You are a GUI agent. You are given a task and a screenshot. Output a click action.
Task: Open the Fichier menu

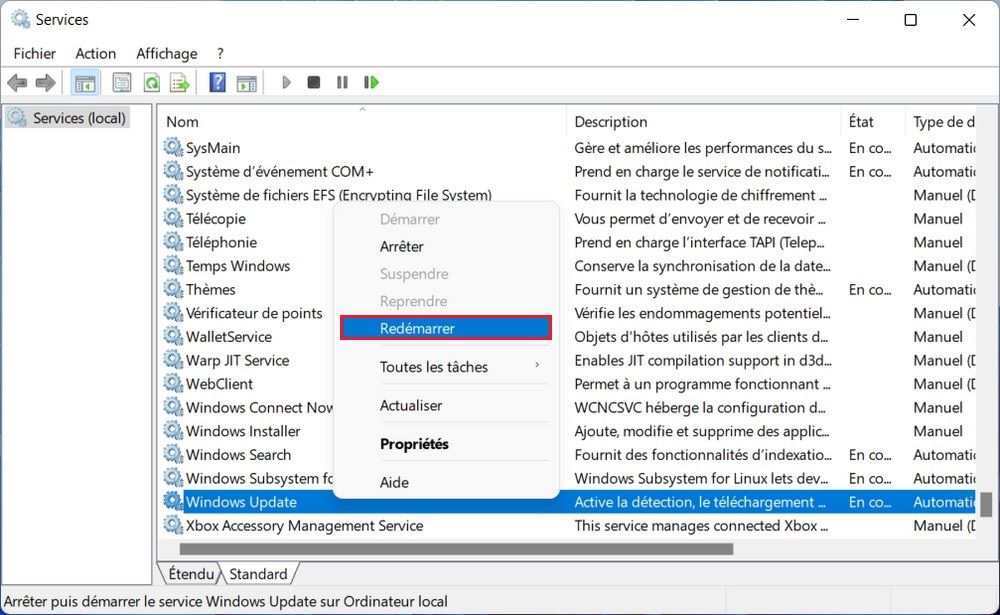[34, 54]
